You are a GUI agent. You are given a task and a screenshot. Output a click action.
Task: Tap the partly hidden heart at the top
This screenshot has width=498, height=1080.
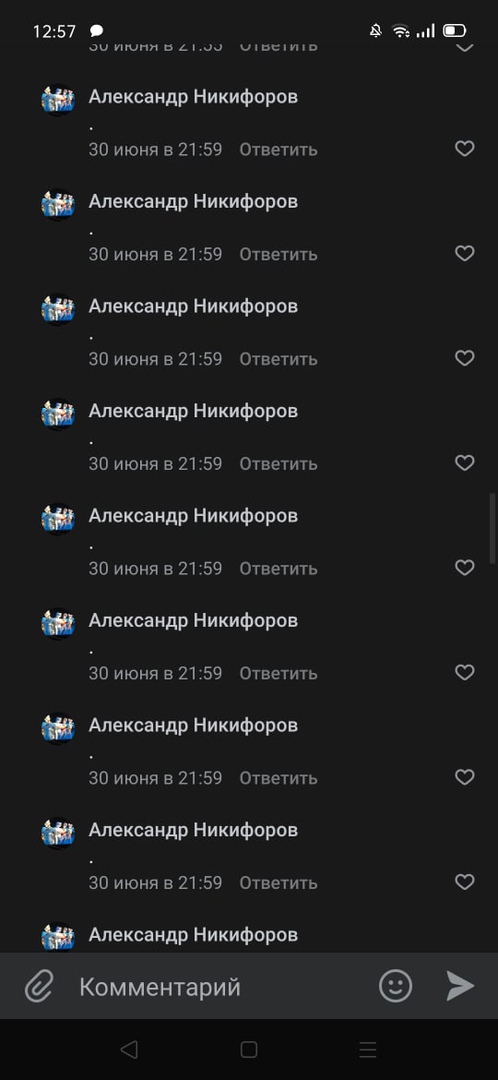(x=465, y=47)
